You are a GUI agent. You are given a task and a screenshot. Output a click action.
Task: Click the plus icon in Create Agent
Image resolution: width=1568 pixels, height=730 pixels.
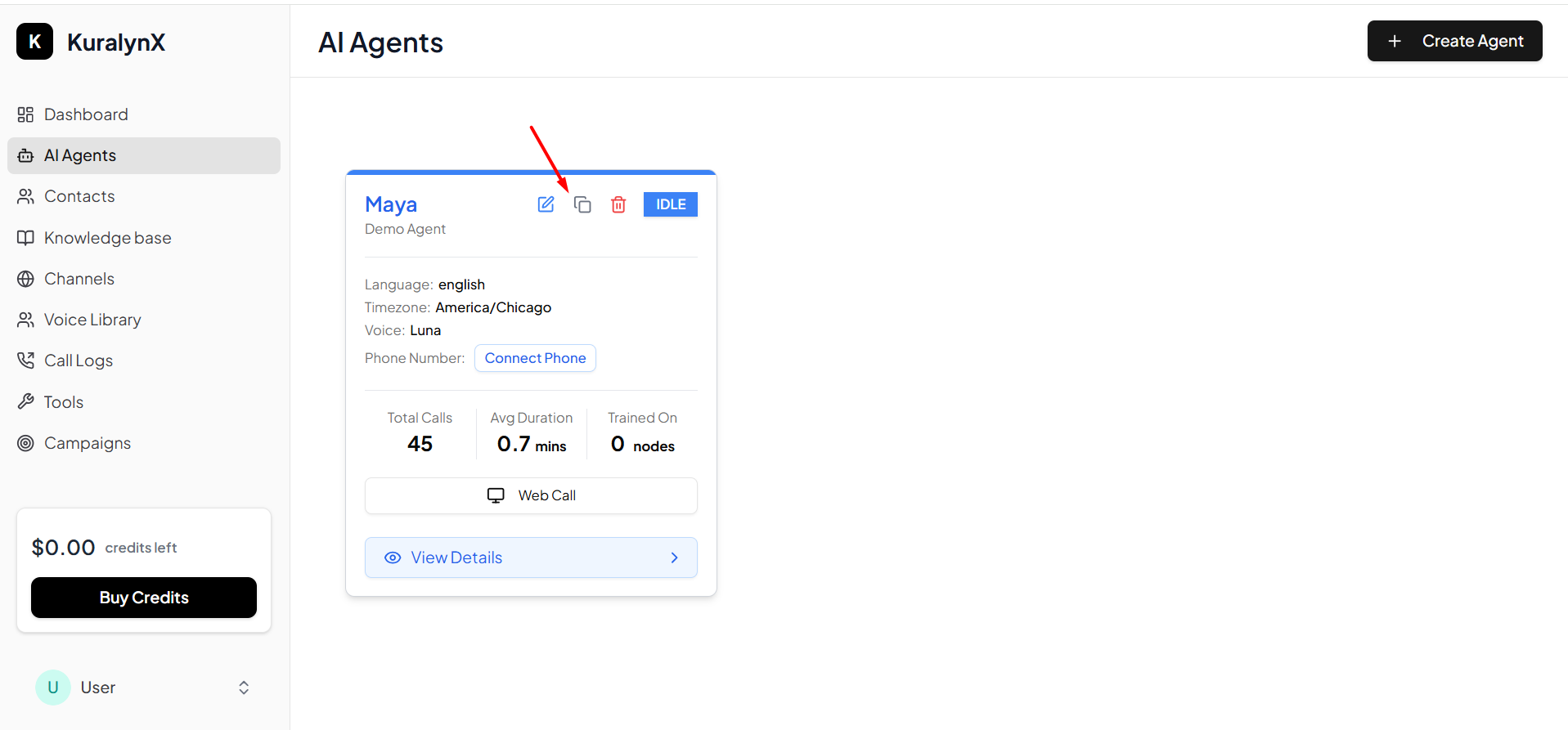(x=1395, y=41)
